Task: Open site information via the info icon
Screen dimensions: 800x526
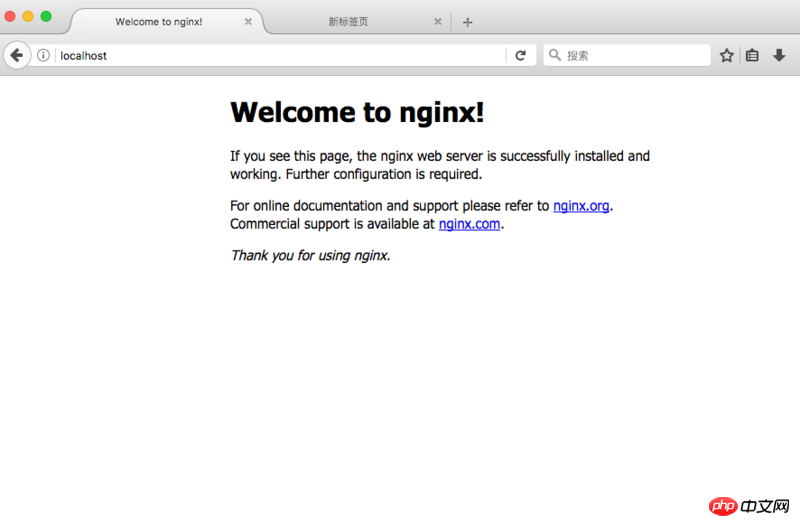Action: (x=43, y=55)
